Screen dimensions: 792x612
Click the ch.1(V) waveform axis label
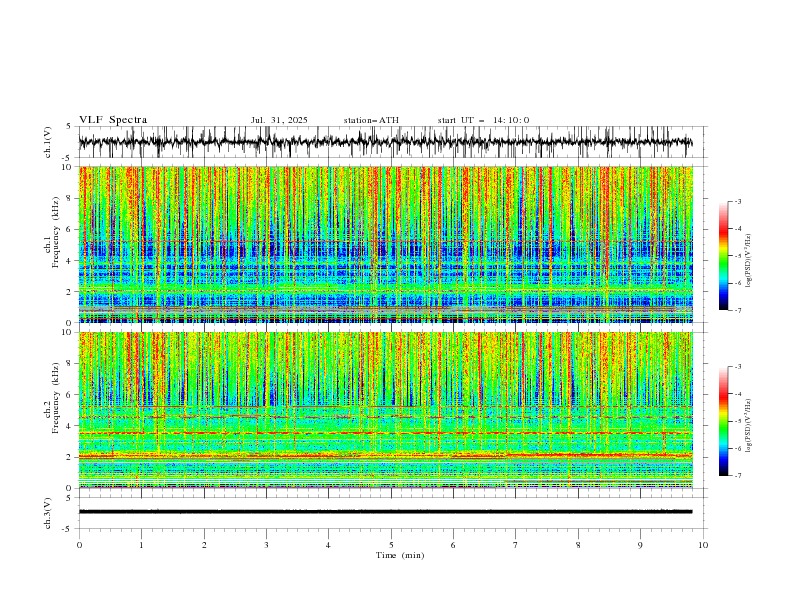point(48,142)
